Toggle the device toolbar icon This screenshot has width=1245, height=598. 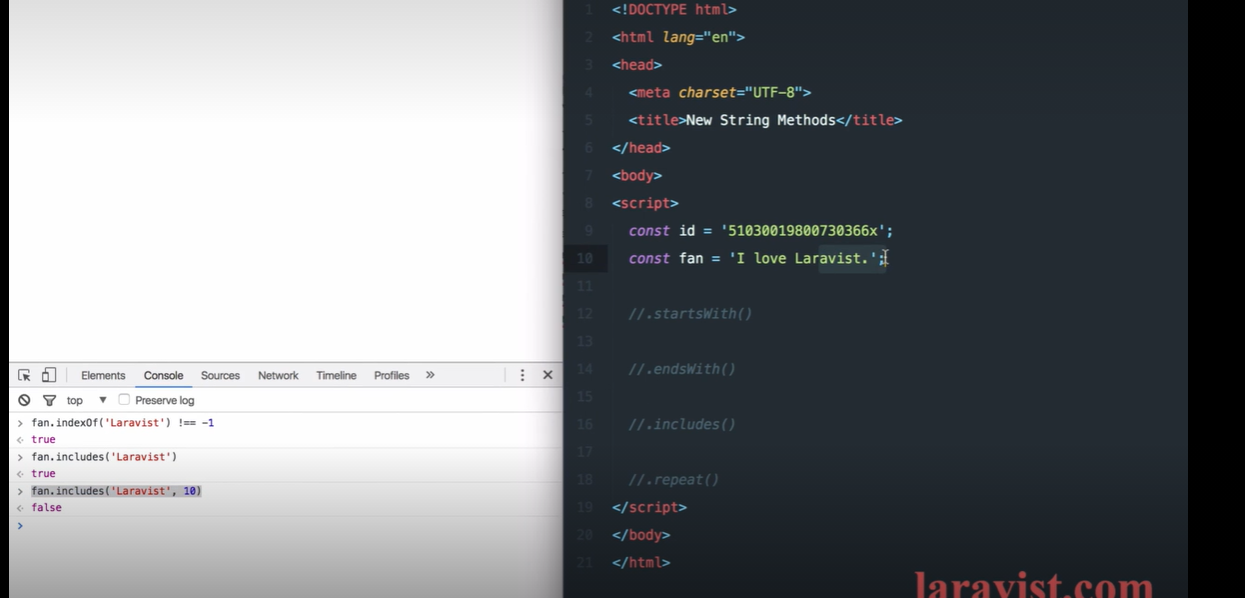[x=49, y=375]
